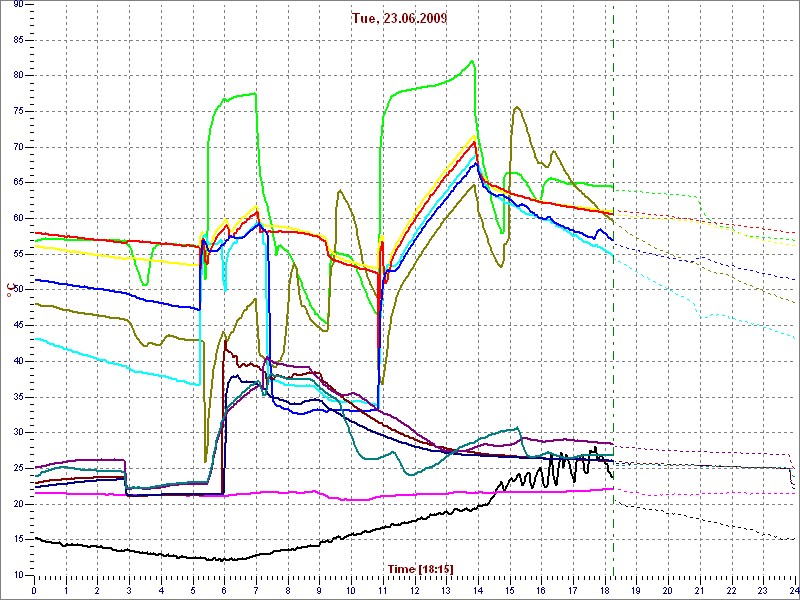
Task: Click the chart date title 'Tue, 23.06.2009'
Action: 399,18
